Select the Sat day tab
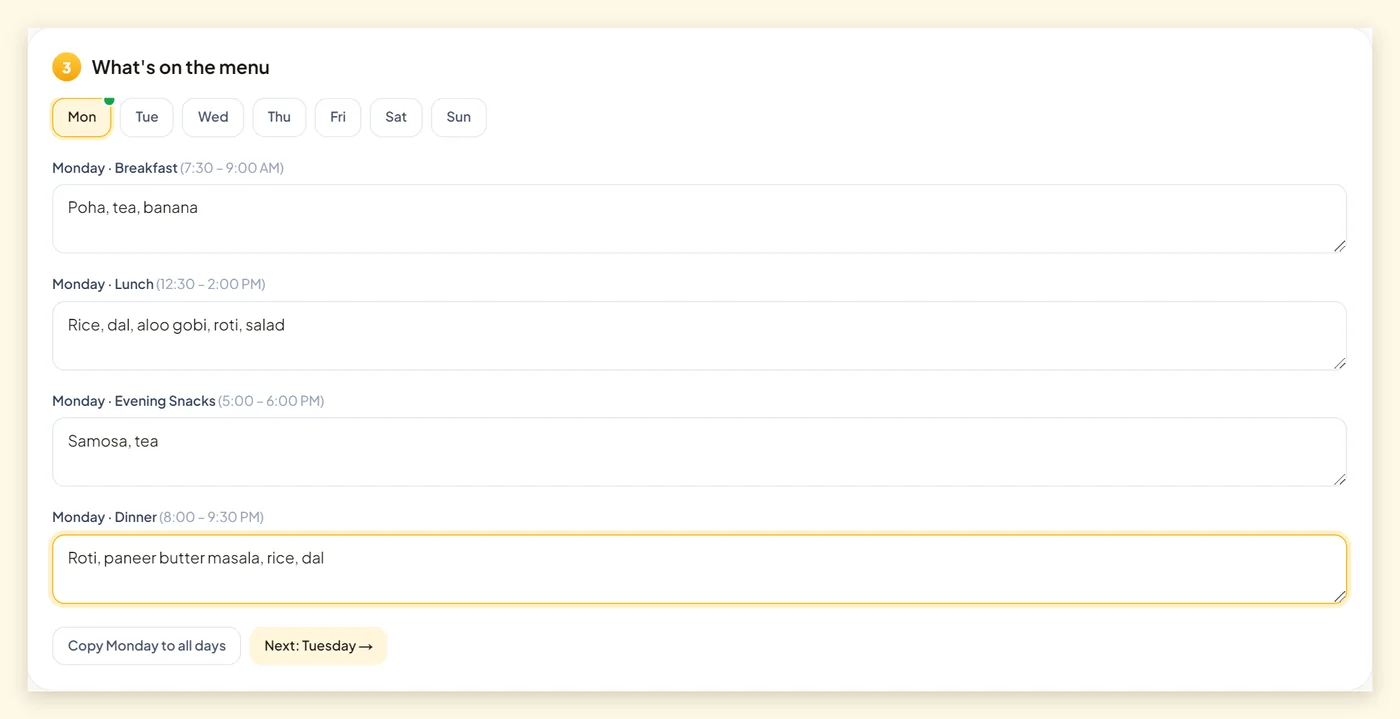The height and width of the screenshot is (719, 1400). (396, 117)
